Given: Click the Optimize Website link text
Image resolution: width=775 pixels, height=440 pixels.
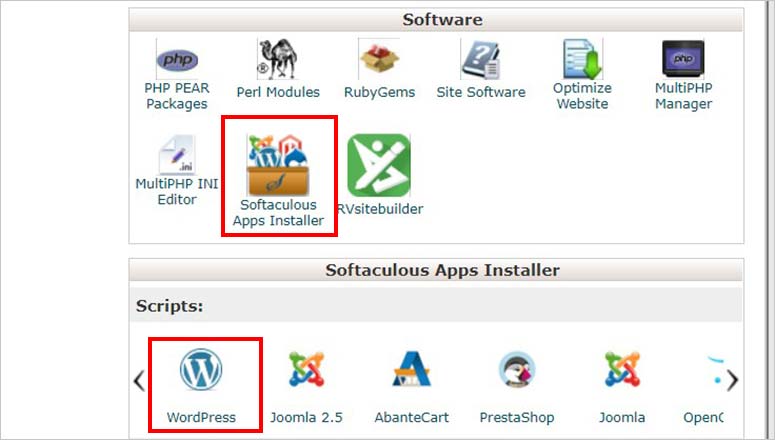Looking at the screenshot, I should pyautogui.click(x=582, y=96).
